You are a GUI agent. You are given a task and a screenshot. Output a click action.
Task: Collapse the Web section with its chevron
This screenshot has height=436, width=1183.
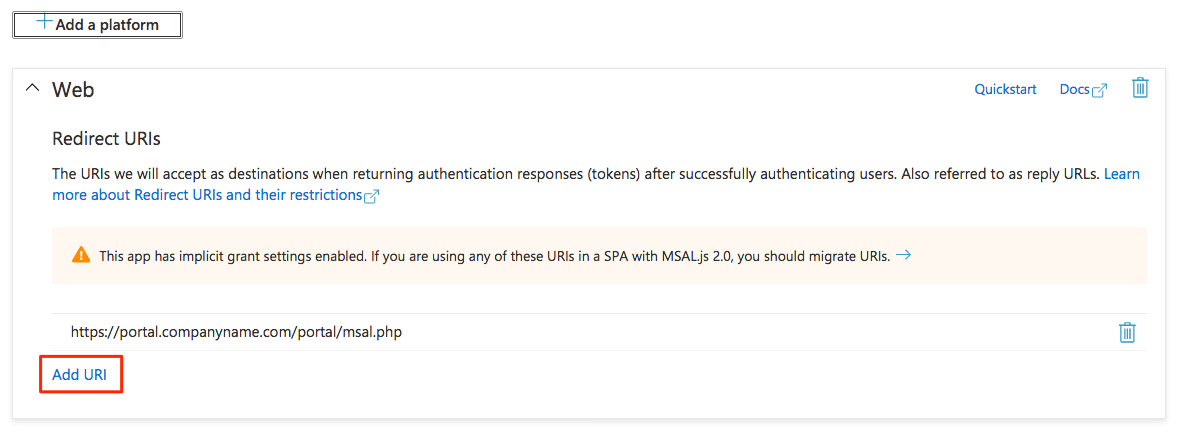click(31, 89)
